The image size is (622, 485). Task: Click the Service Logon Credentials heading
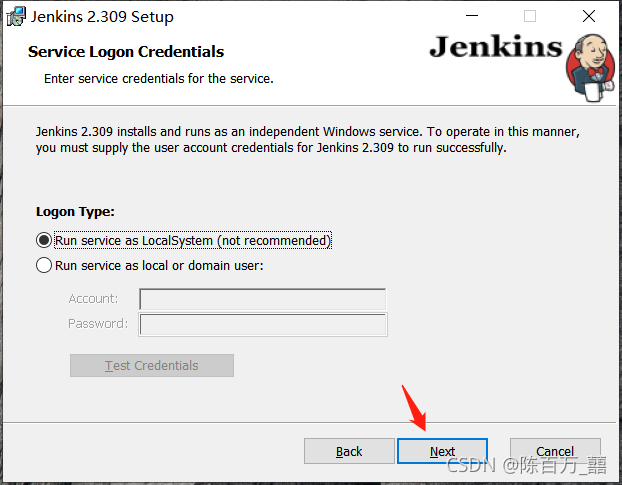(126, 52)
